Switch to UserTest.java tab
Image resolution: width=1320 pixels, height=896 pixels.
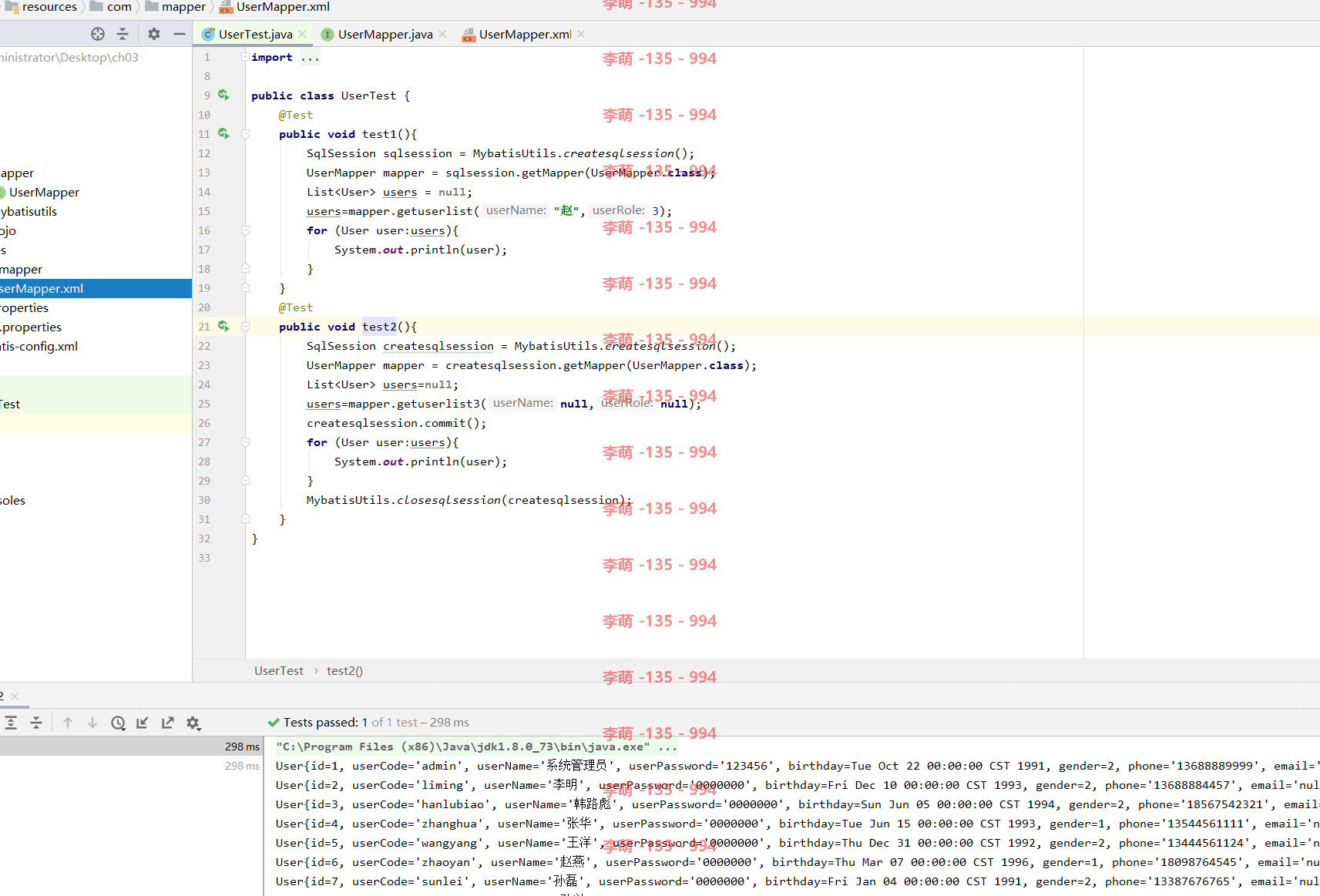(255, 34)
